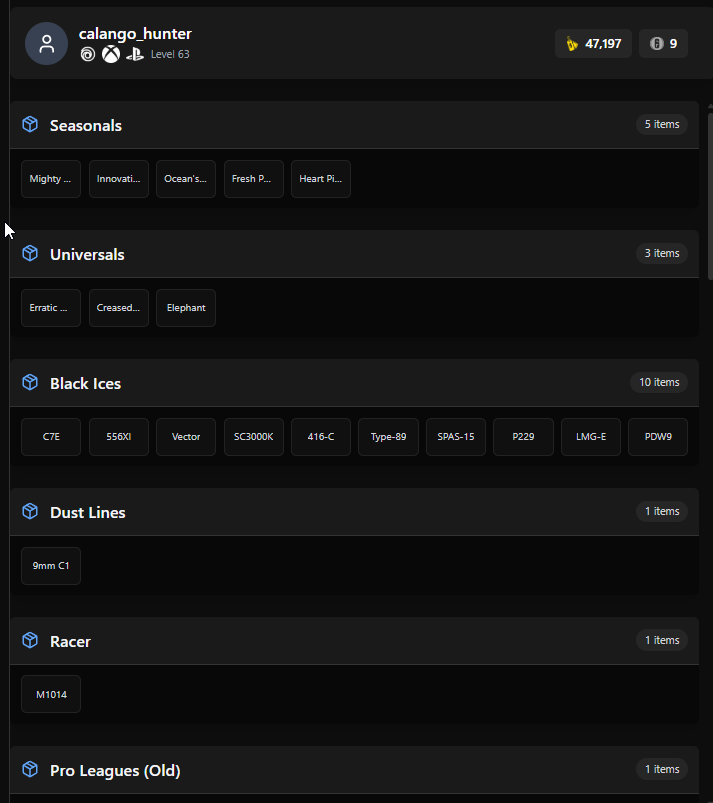Collapse the Universals section header
The image size is (713, 803).
354,254
